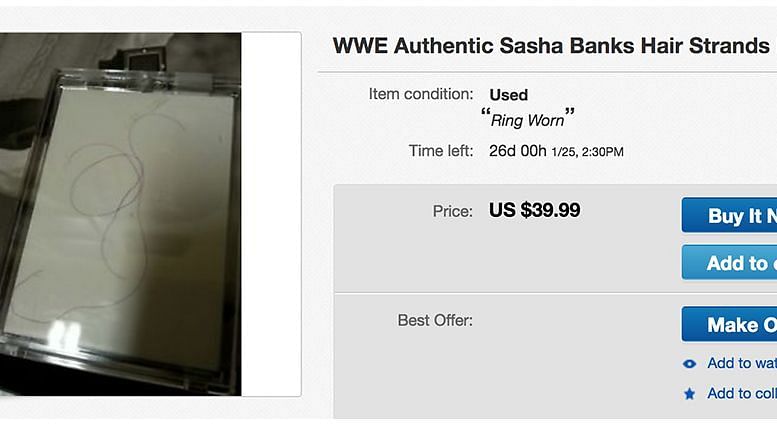Click the Best Offer label

[x=435, y=321]
